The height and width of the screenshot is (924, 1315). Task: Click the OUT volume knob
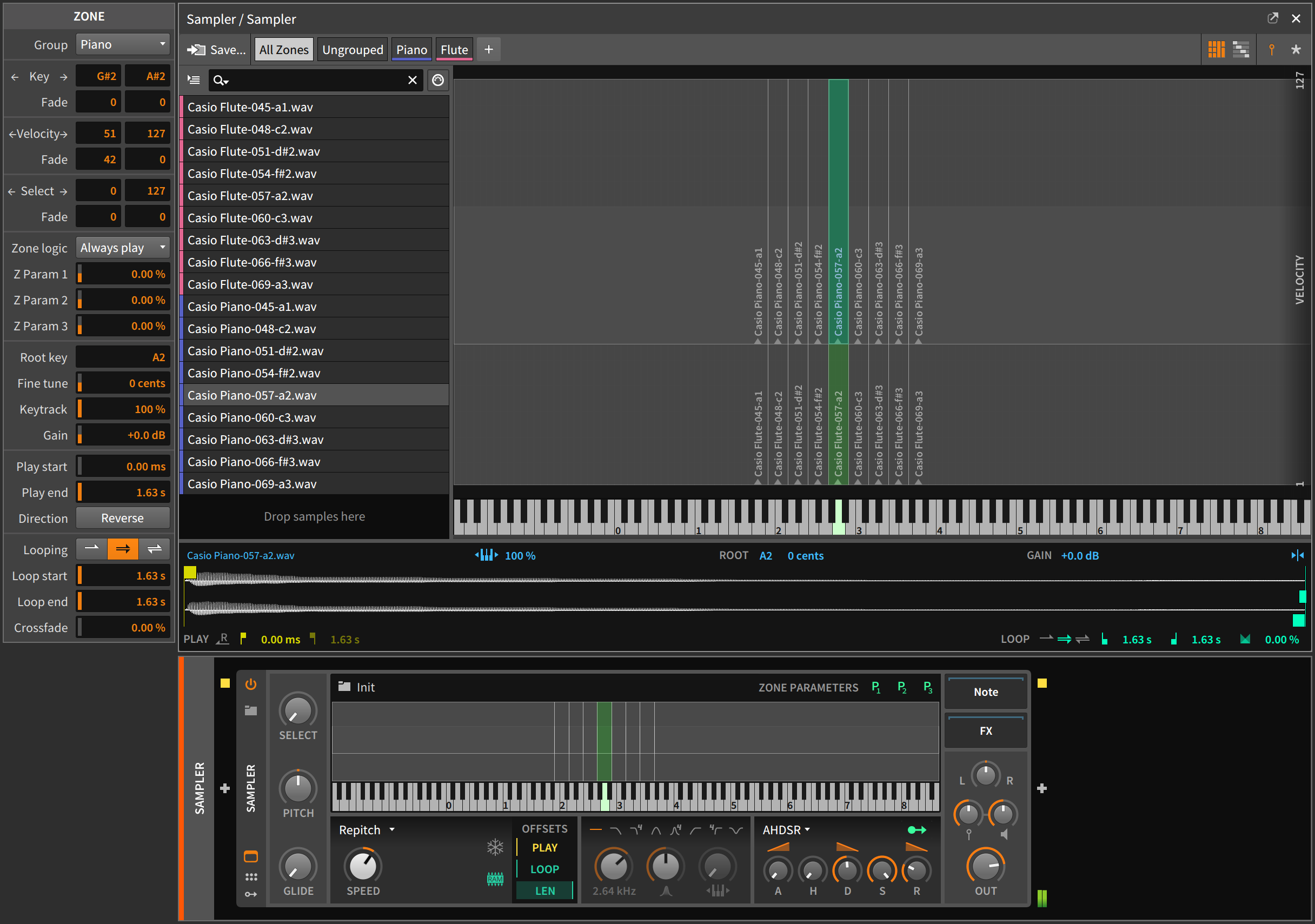pyautogui.click(x=985, y=866)
